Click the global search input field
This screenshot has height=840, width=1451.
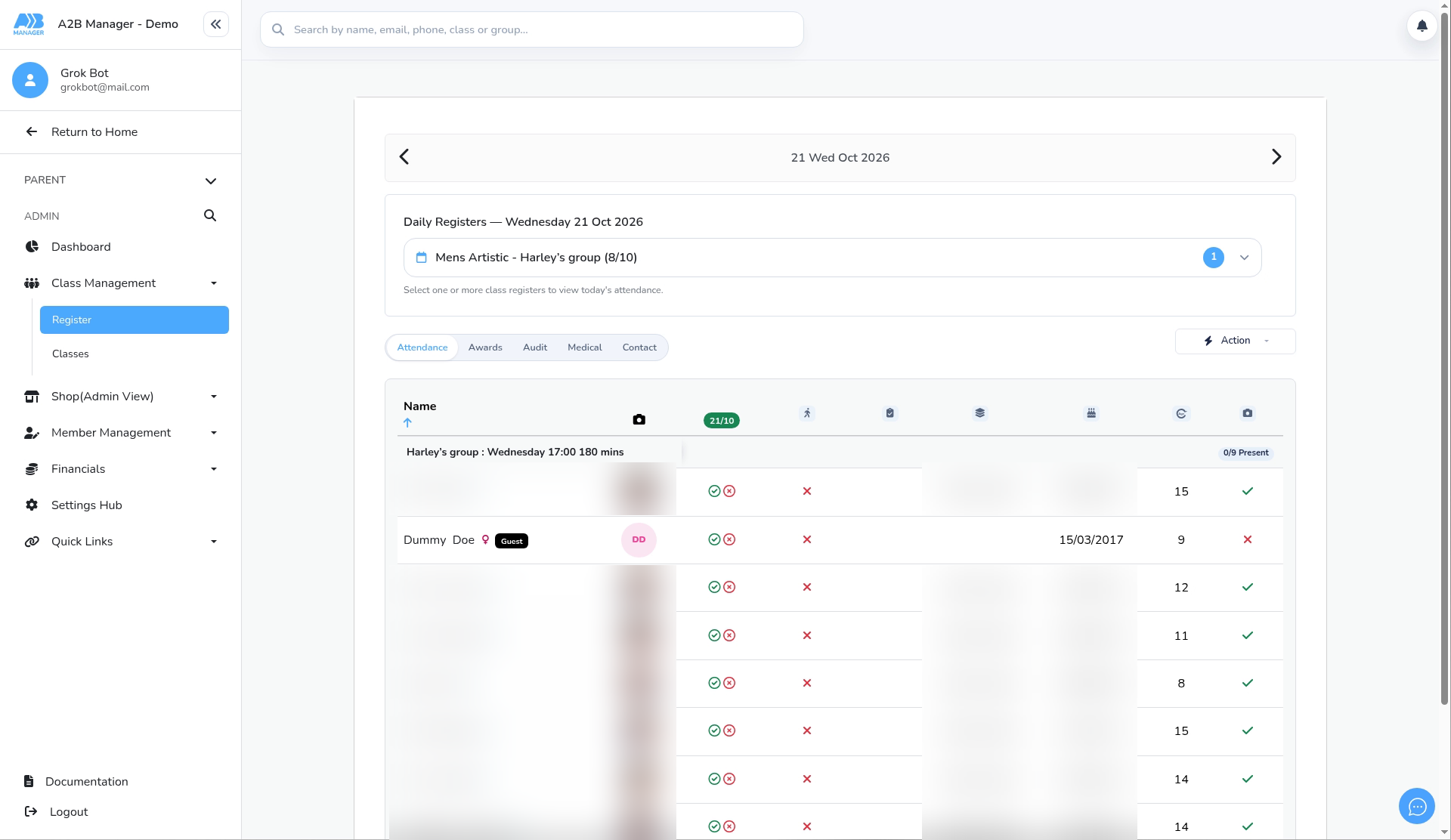click(532, 29)
